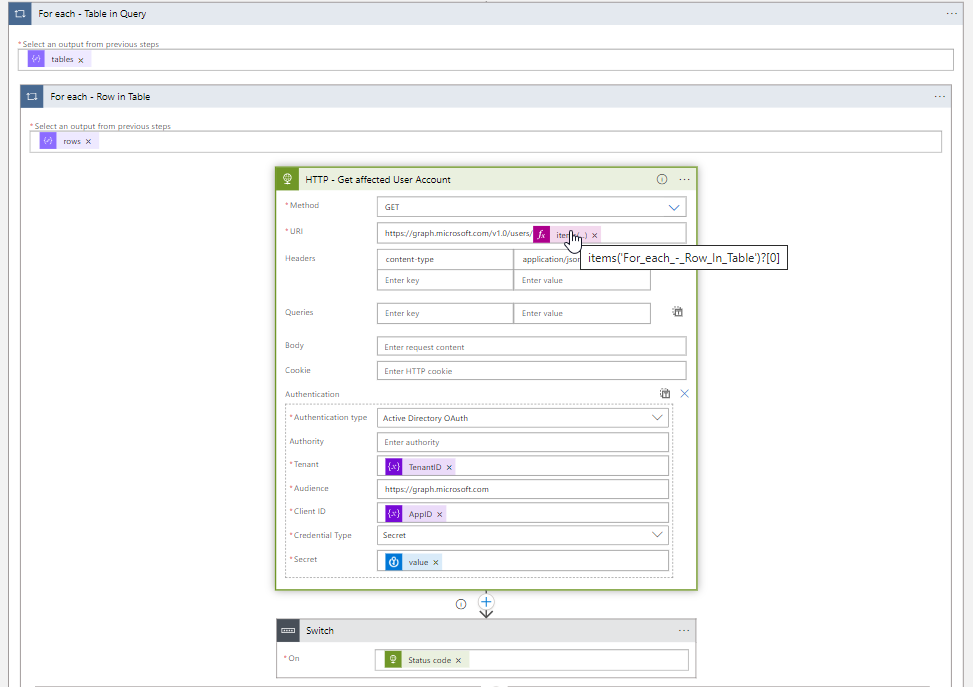Open ellipsis menu of For each Table in Query
This screenshot has width=973, height=687.
pos(951,14)
